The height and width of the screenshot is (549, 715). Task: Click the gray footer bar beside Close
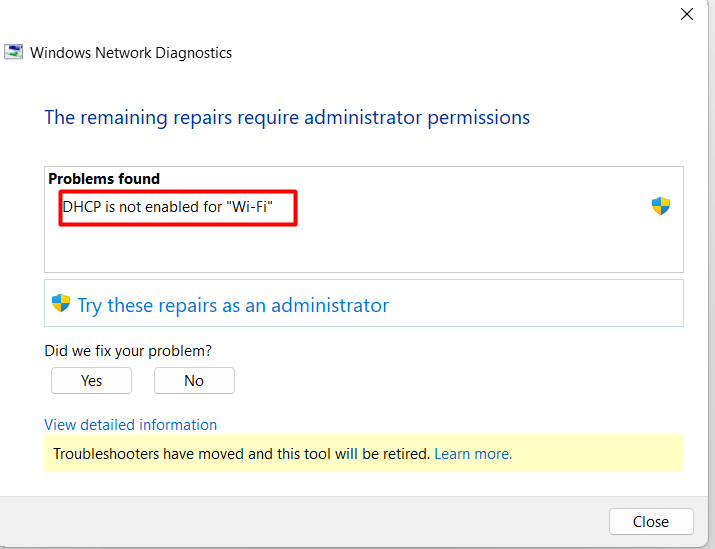(301, 522)
